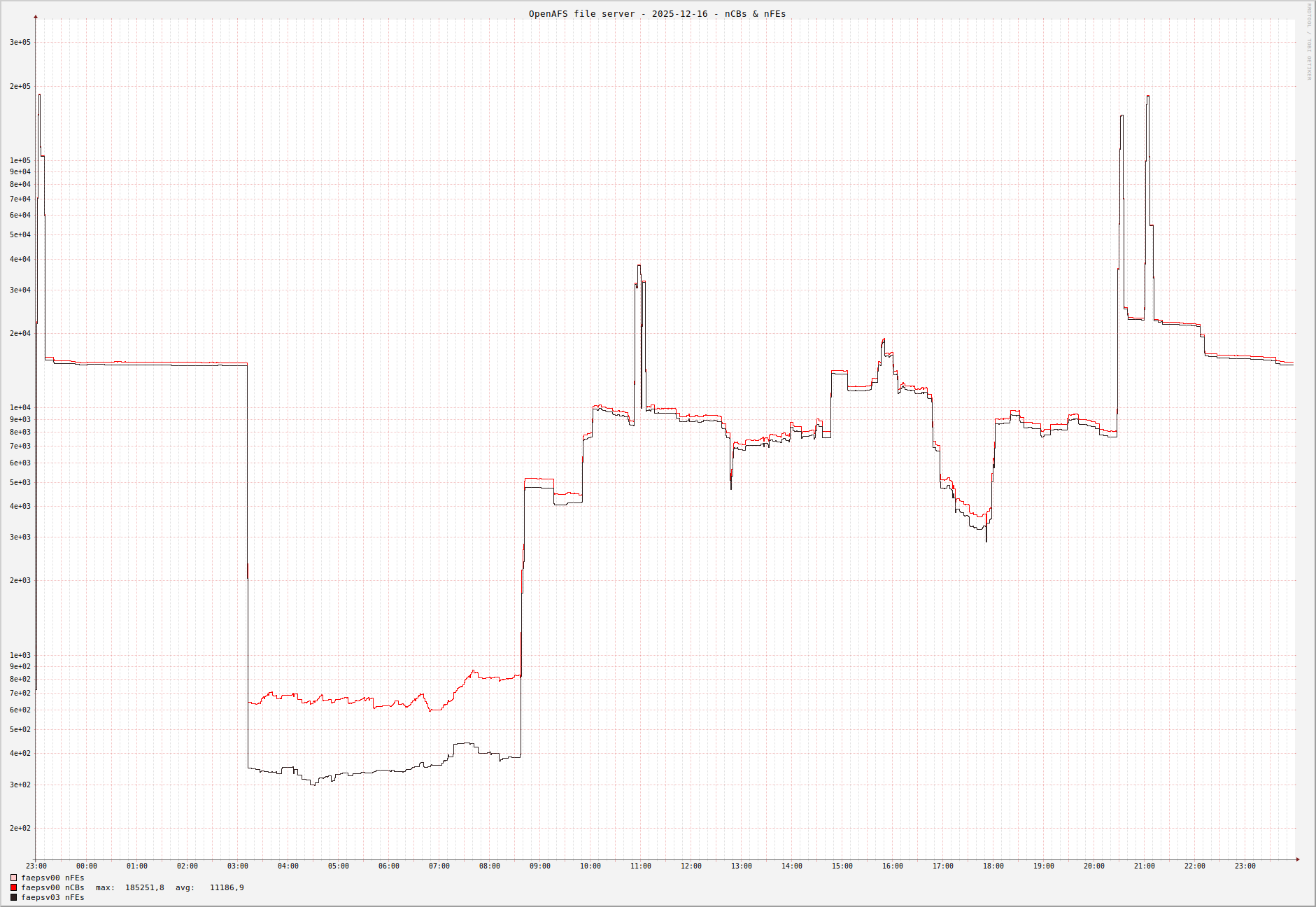1316x907 pixels.
Task: Select the faepsv03 nFEs legend label
Action: pyautogui.click(x=52, y=897)
